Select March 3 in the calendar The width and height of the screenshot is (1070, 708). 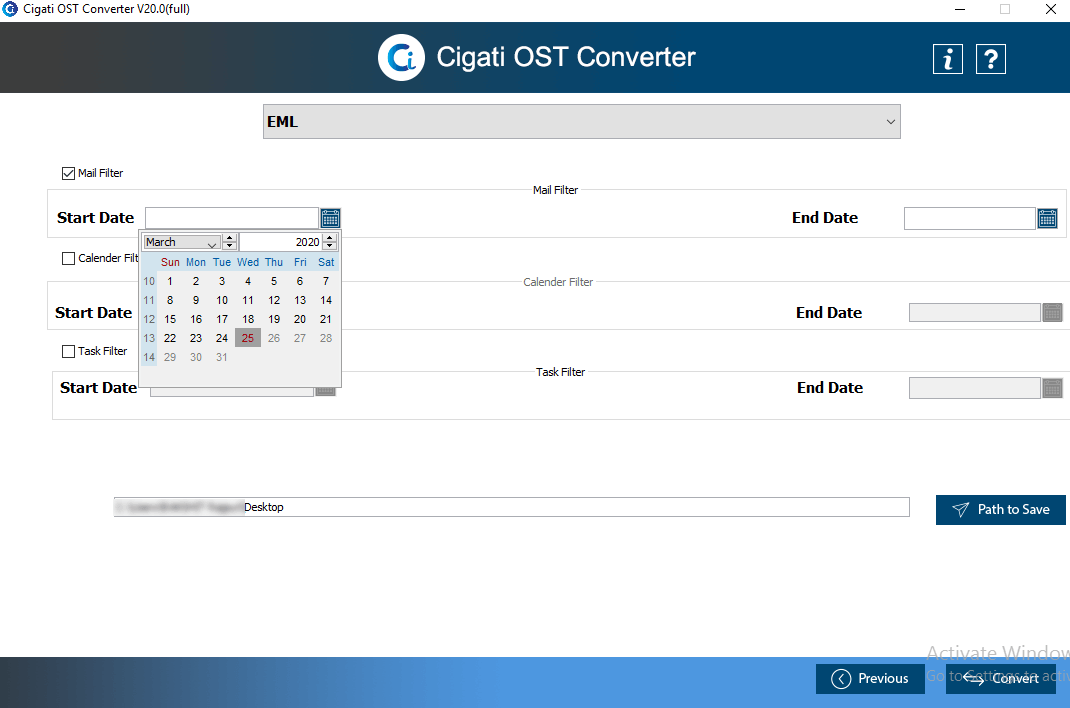coord(222,281)
